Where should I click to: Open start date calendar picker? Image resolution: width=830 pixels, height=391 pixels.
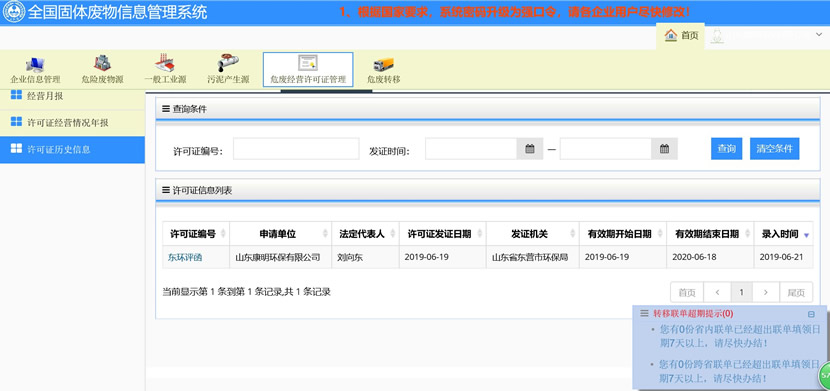pyautogui.click(x=529, y=149)
